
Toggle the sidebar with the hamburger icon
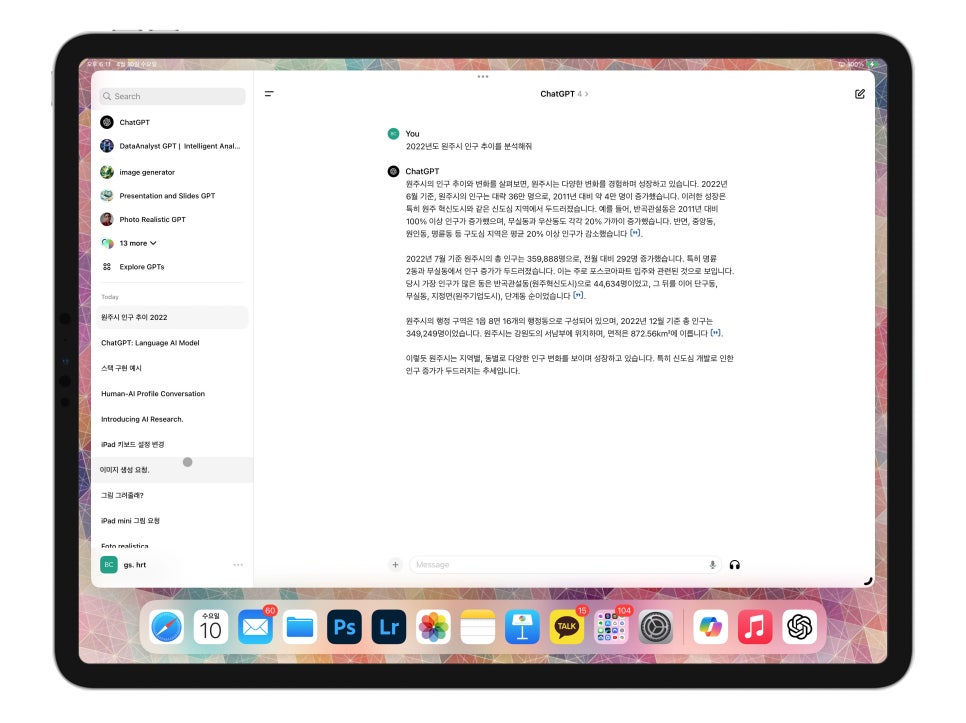[269, 94]
